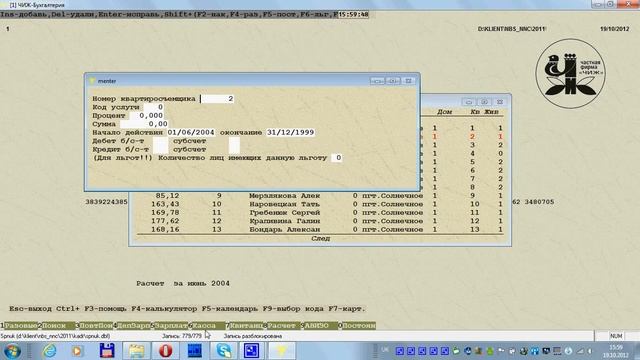The width and height of the screenshot is (640, 360).
Task: Select function key 2 Поиск
Action: pos(58,326)
